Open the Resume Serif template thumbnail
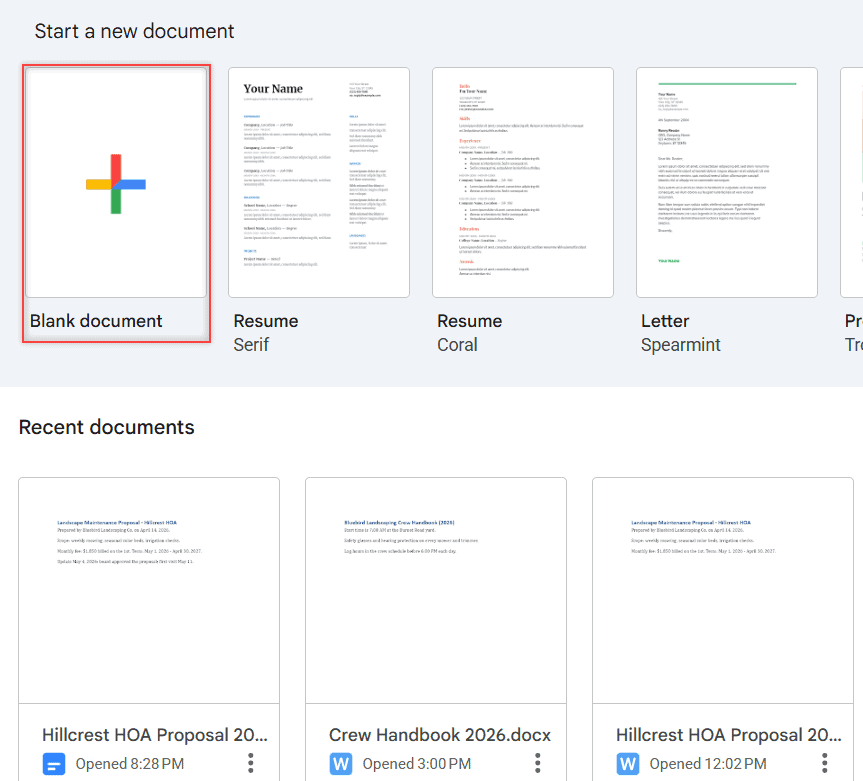 pos(319,182)
